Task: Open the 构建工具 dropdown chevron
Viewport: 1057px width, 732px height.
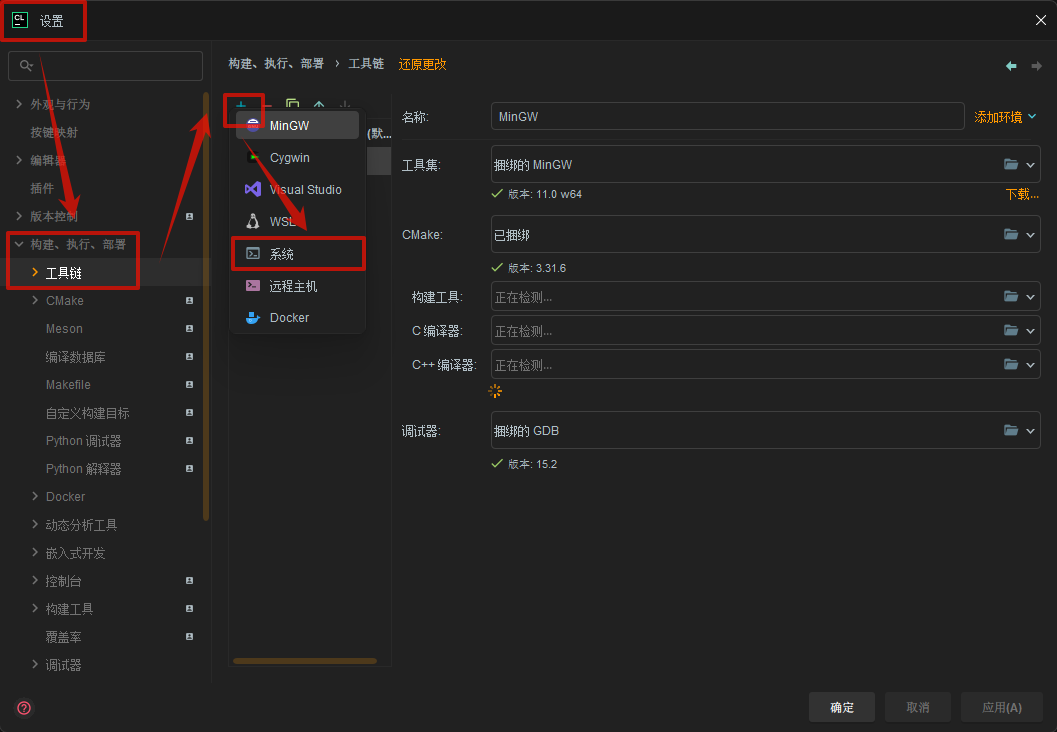Action: (1030, 297)
